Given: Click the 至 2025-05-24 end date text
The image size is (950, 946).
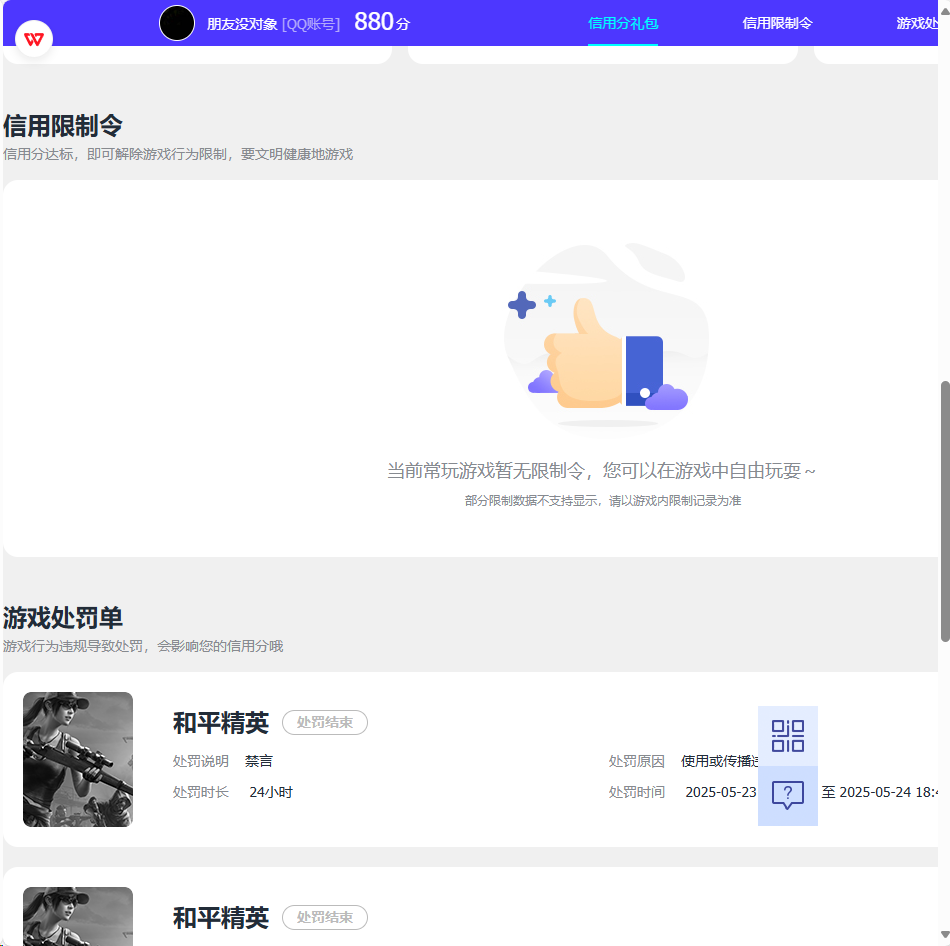Looking at the screenshot, I should coord(879,792).
